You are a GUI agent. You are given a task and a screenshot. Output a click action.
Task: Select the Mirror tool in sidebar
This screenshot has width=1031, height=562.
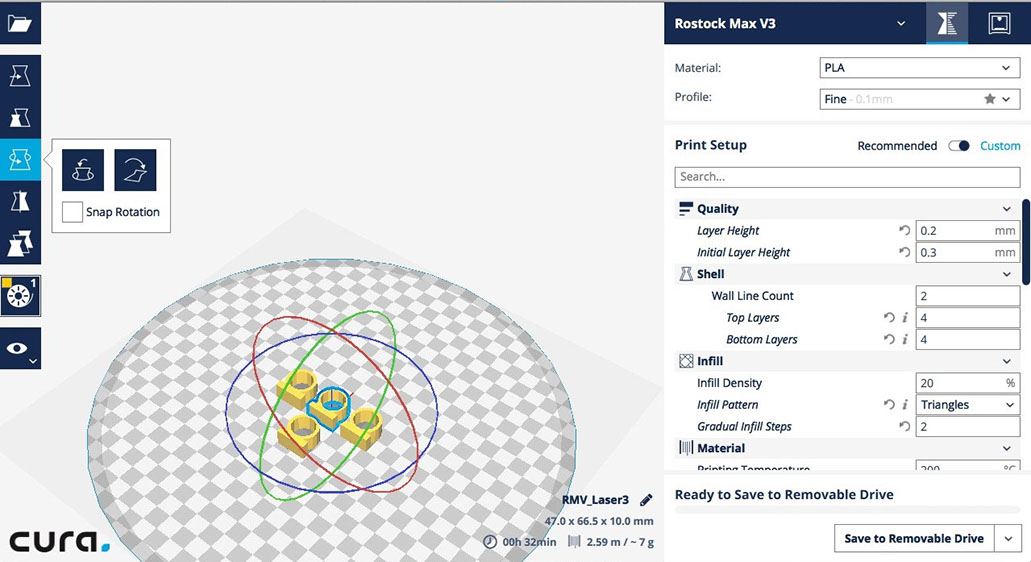[x=20, y=201]
